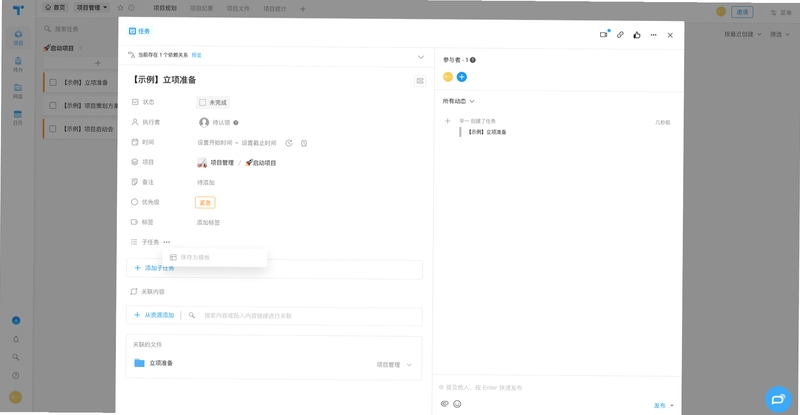Click the search magnifier in the sidebar
800x415 pixels.
tap(16, 357)
